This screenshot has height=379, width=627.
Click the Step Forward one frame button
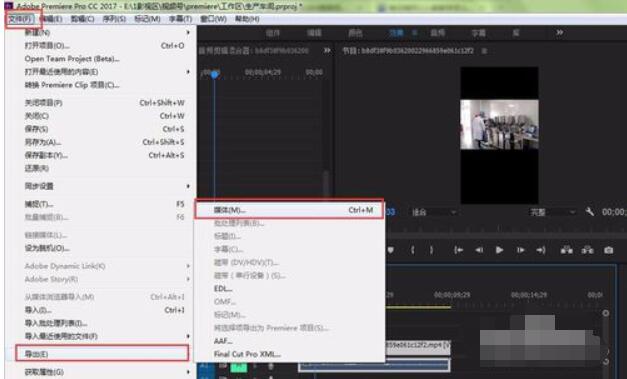[520, 250]
